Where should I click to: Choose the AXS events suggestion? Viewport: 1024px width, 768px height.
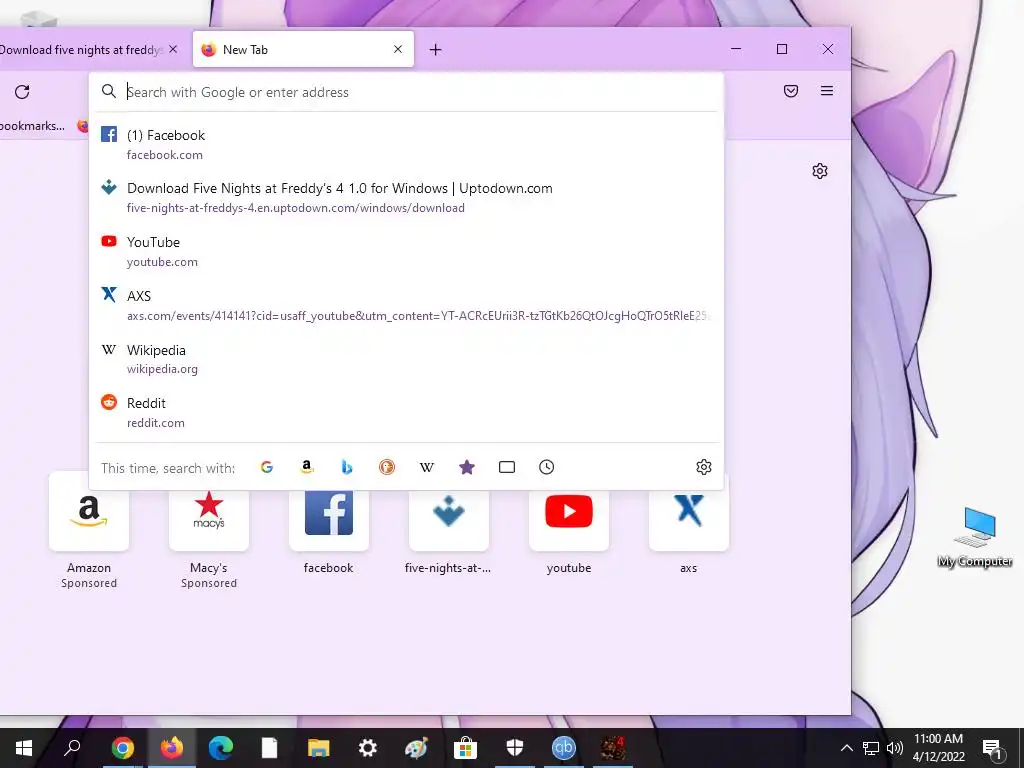coord(406,305)
